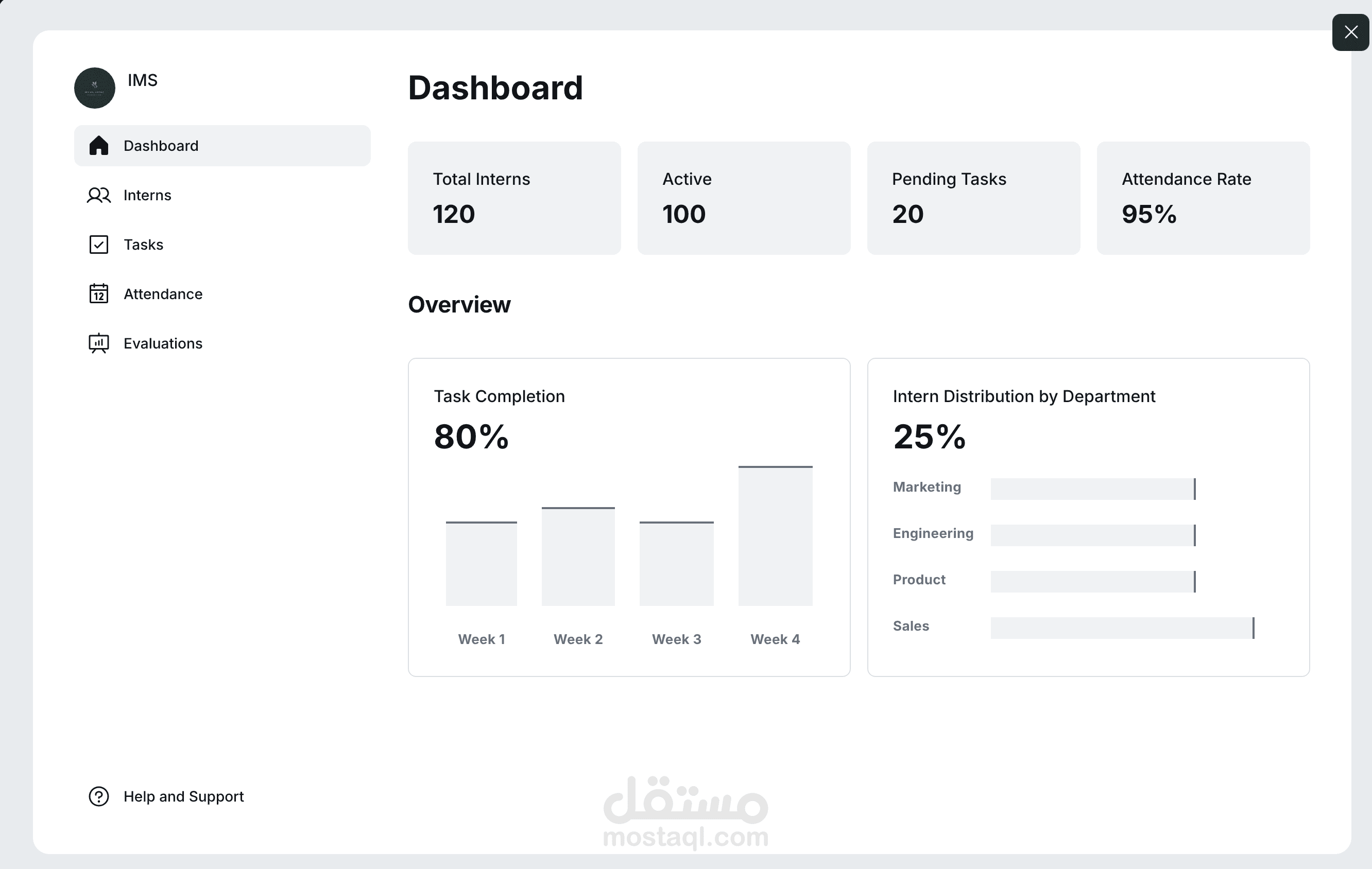Viewport: 1372px width, 869px height.
Task: Select the Total Interns stat card
Action: pyautogui.click(x=513, y=198)
